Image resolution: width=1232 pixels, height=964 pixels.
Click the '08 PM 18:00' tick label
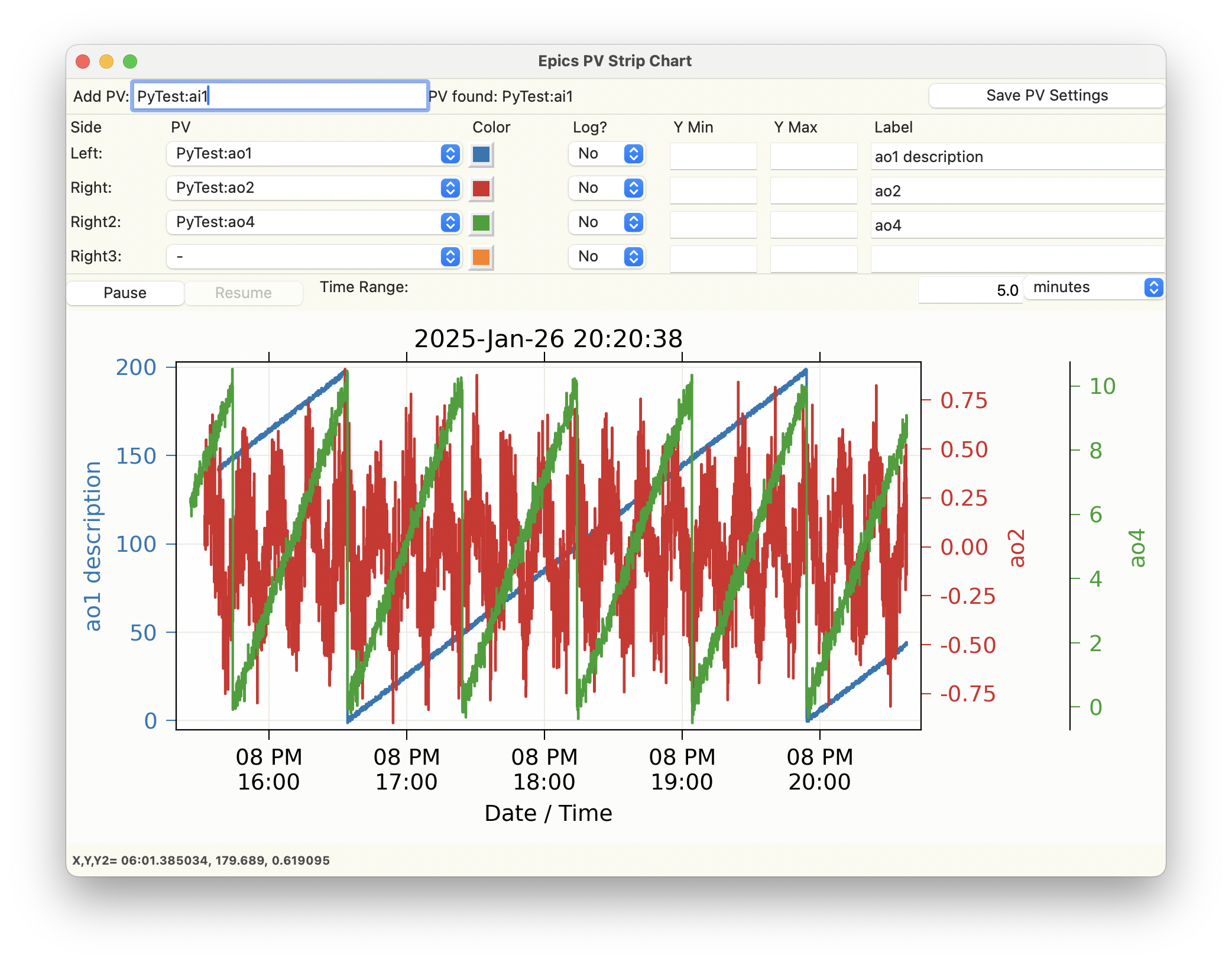pos(544,769)
